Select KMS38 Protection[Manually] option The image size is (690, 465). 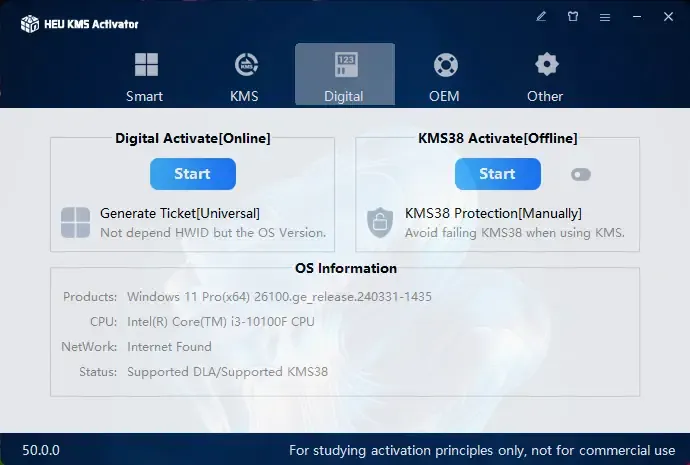click(493, 213)
